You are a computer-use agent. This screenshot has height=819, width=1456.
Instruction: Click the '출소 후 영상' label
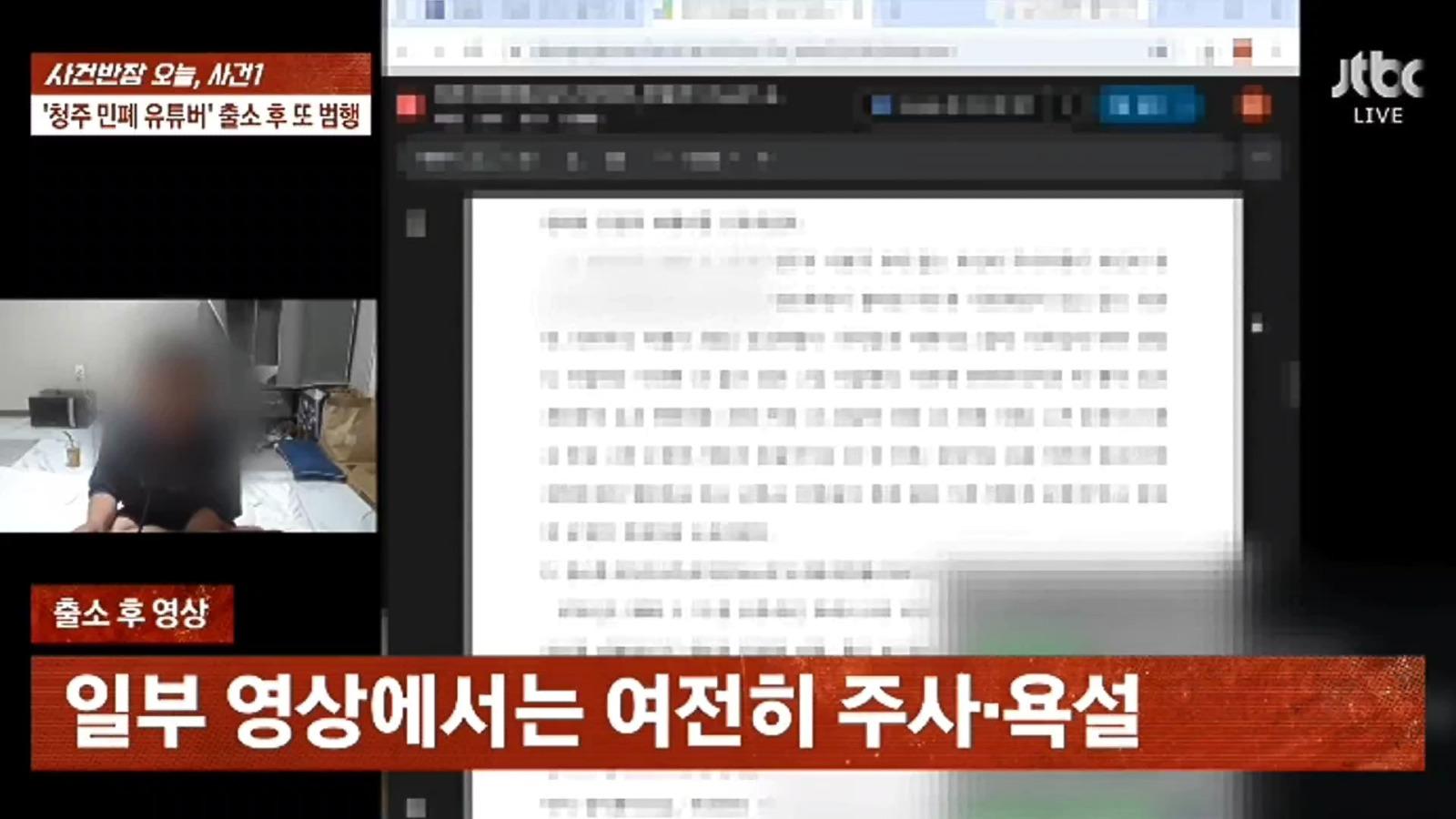(132, 612)
